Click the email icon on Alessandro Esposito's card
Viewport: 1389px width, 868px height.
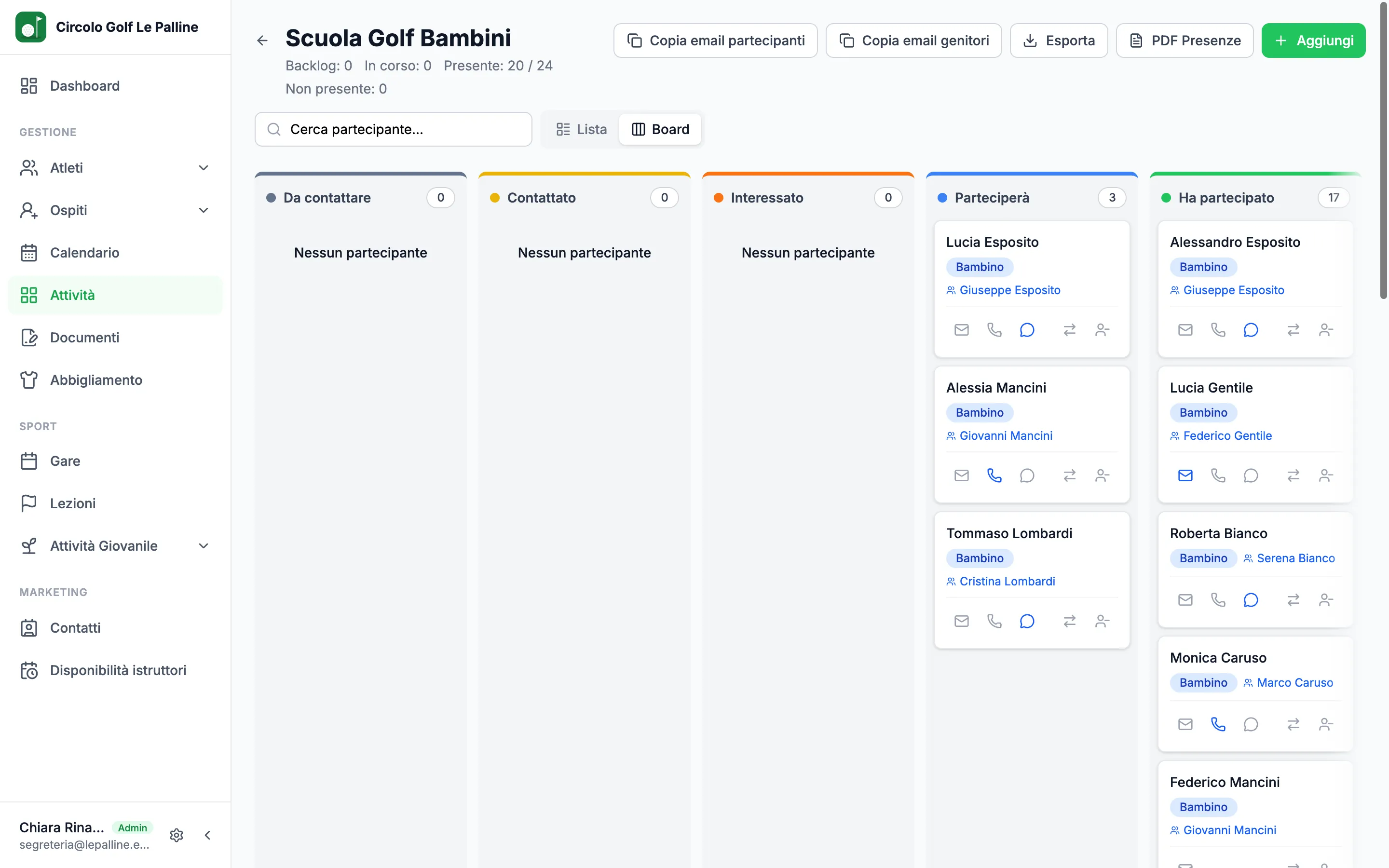[x=1185, y=329]
